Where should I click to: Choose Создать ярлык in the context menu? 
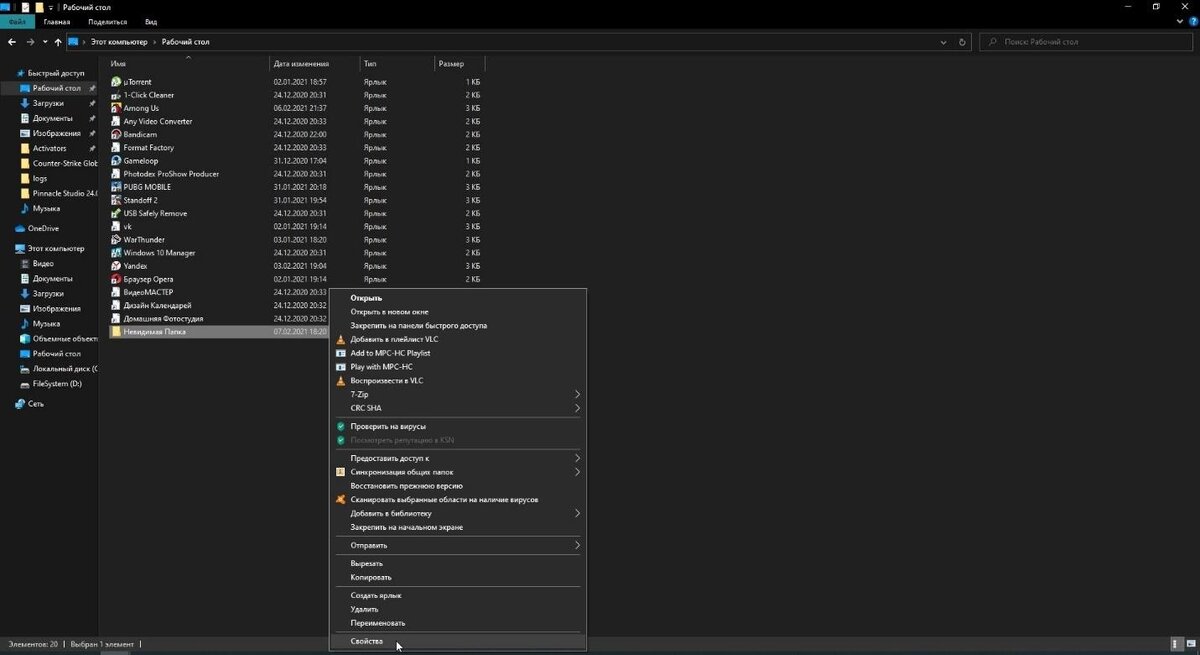pyautogui.click(x=457, y=595)
